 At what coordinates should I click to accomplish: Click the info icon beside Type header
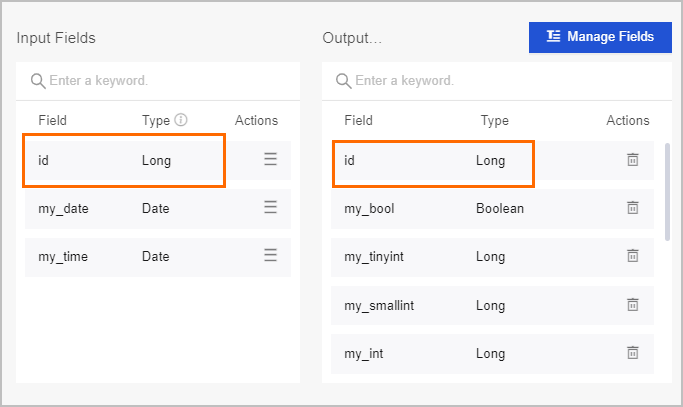(x=181, y=120)
